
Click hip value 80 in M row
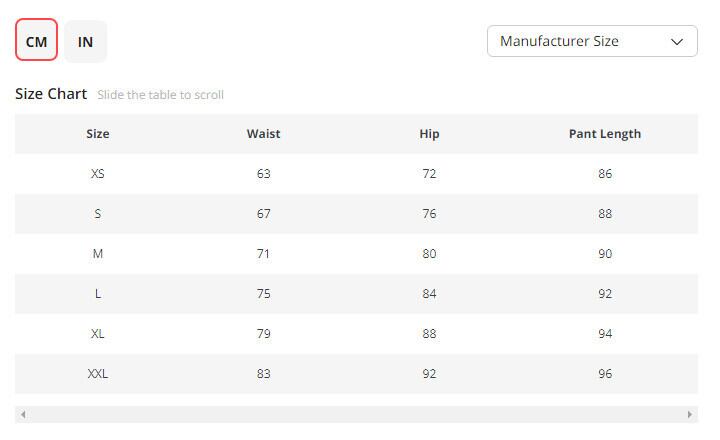[429, 254]
